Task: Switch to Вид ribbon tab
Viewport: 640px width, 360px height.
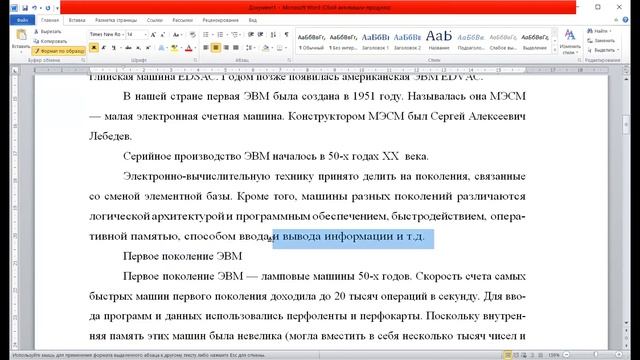Action: click(x=253, y=20)
